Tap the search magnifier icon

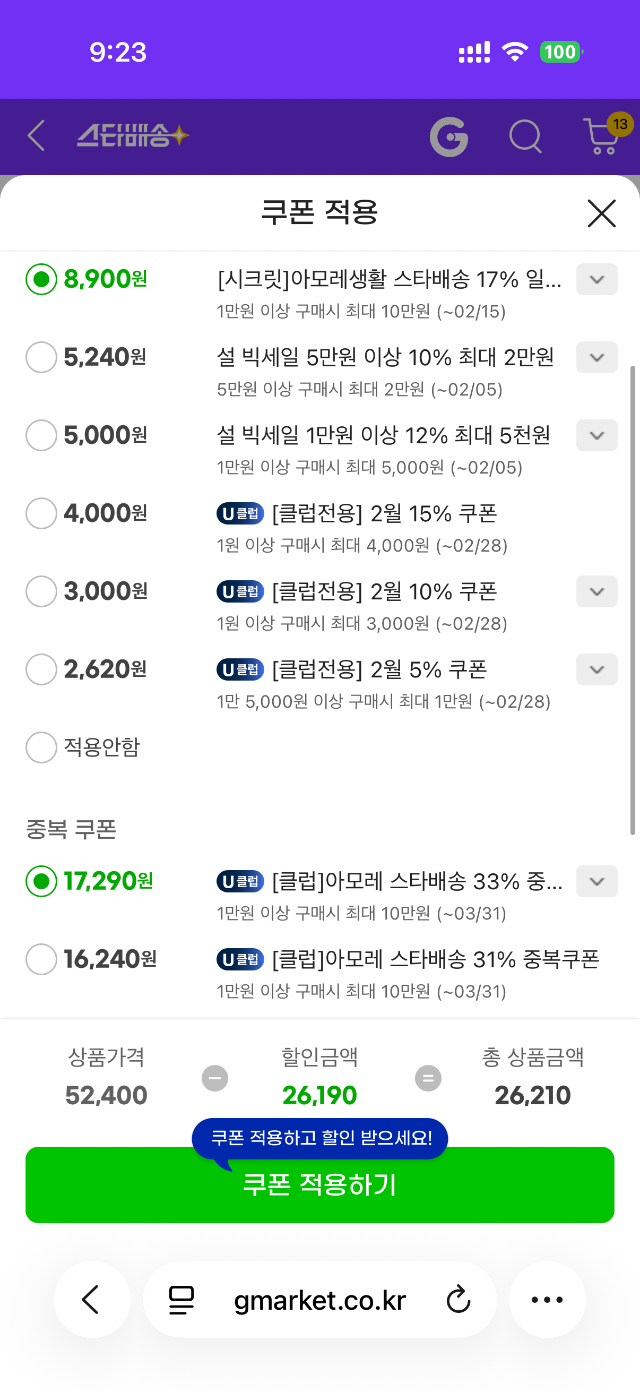click(525, 136)
